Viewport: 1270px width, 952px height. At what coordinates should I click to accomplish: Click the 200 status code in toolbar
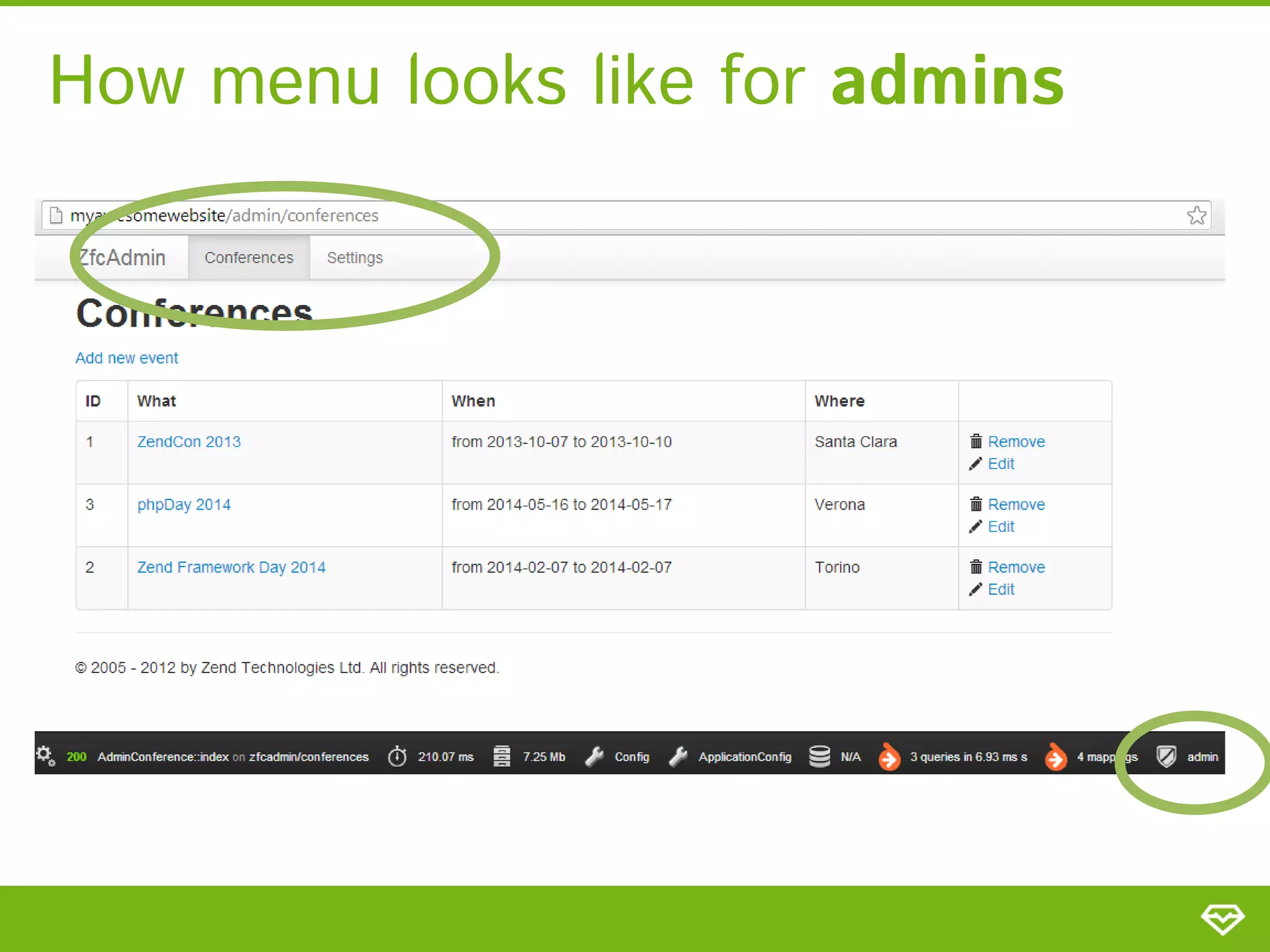[x=76, y=757]
